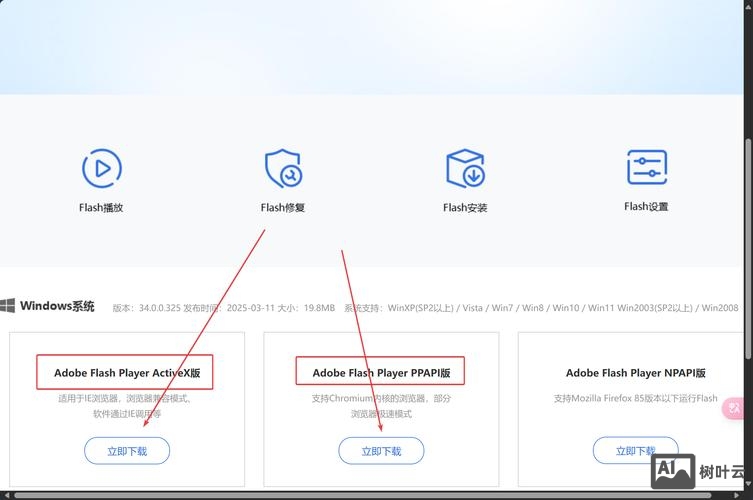Open the Flash修复 shield wrench icon
The width and height of the screenshot is (753, 500).
coord(283,168)
